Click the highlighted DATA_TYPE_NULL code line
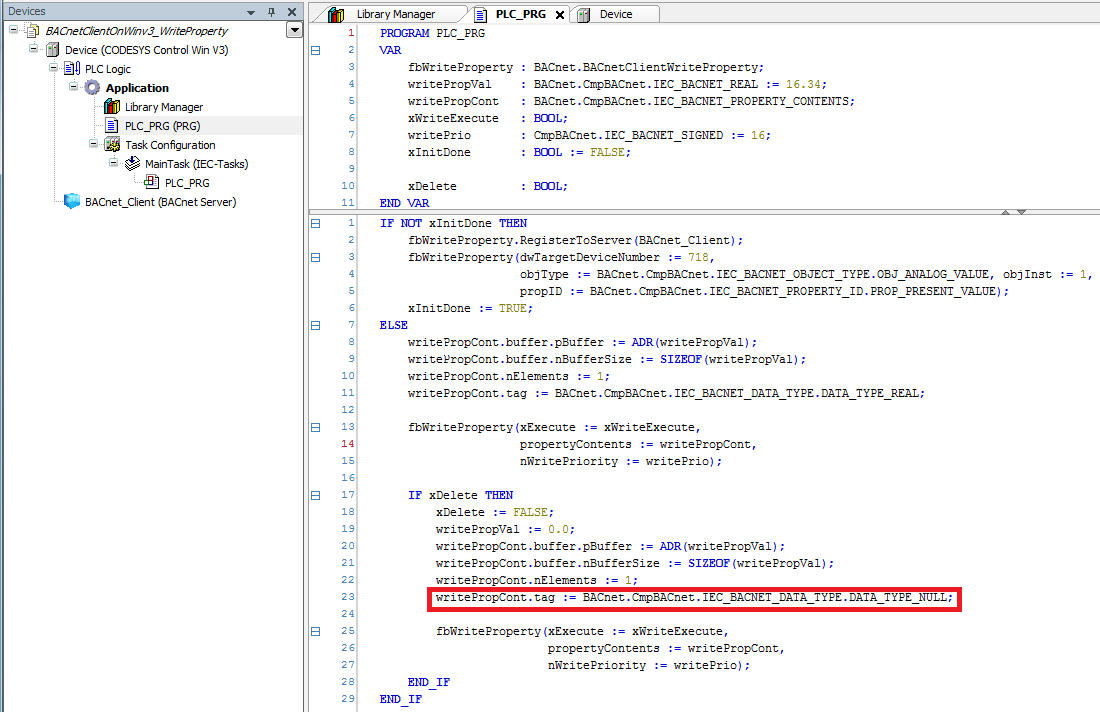1100x712 pixels. pos(695,598)
